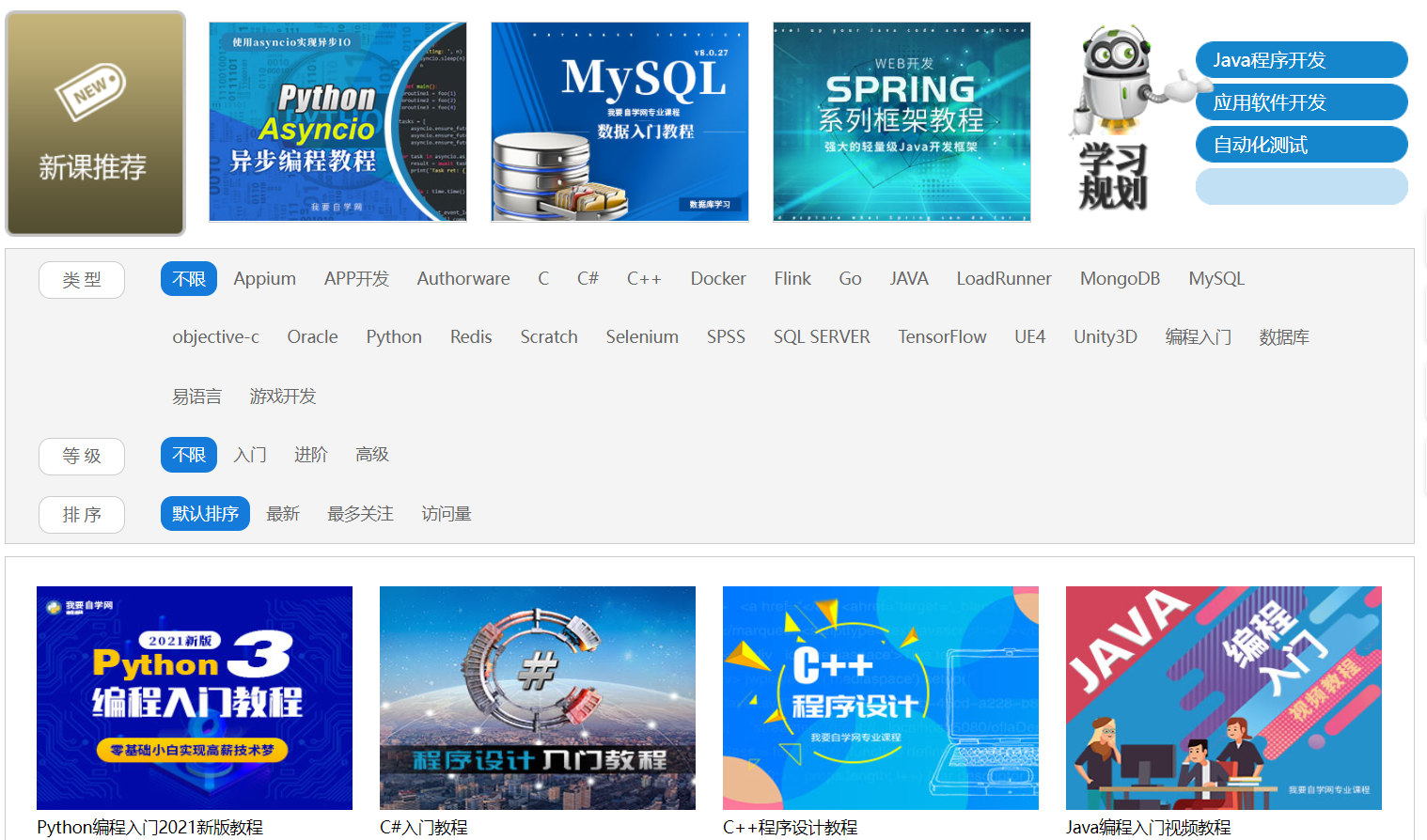Click the 新课推荐 NEW tag card

coord(95,123)
